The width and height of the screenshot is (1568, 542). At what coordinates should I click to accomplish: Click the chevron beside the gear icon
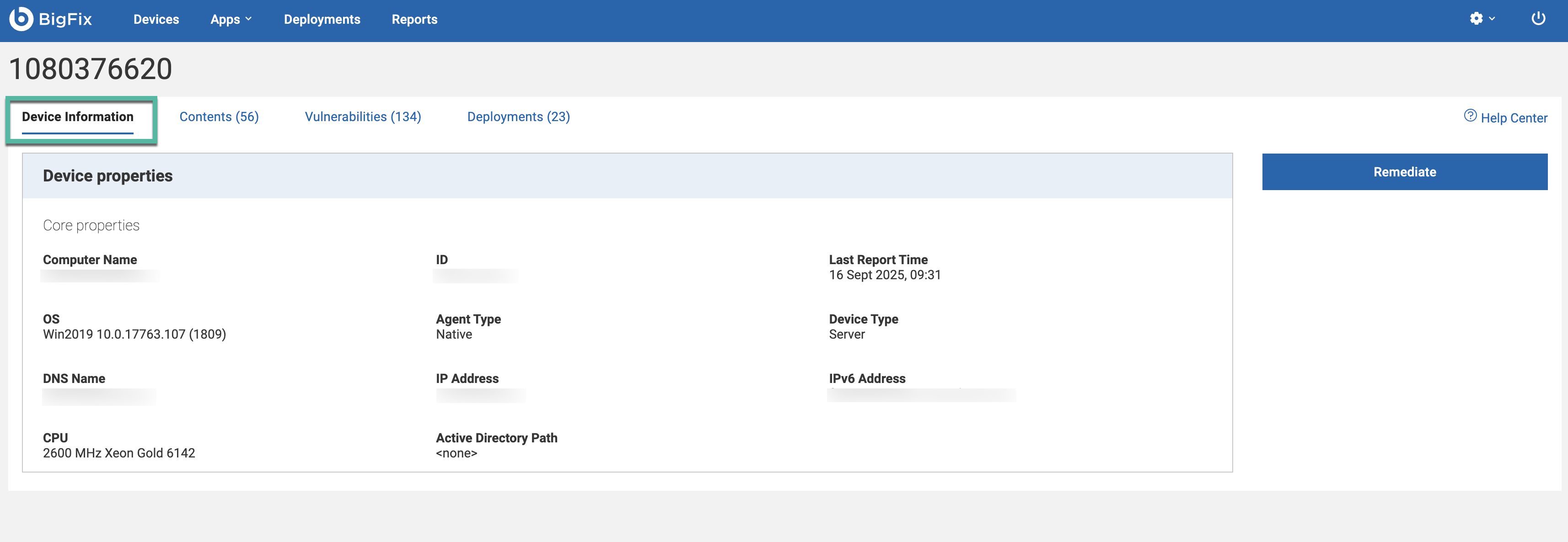coord(1492,19)
